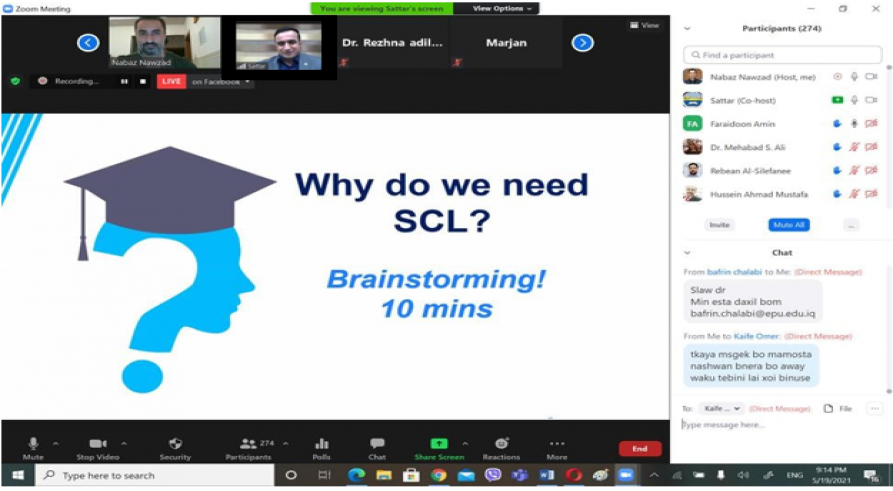893x491 pixels.
Task: Click the Find a participant search field
Action: coord(783,55)
